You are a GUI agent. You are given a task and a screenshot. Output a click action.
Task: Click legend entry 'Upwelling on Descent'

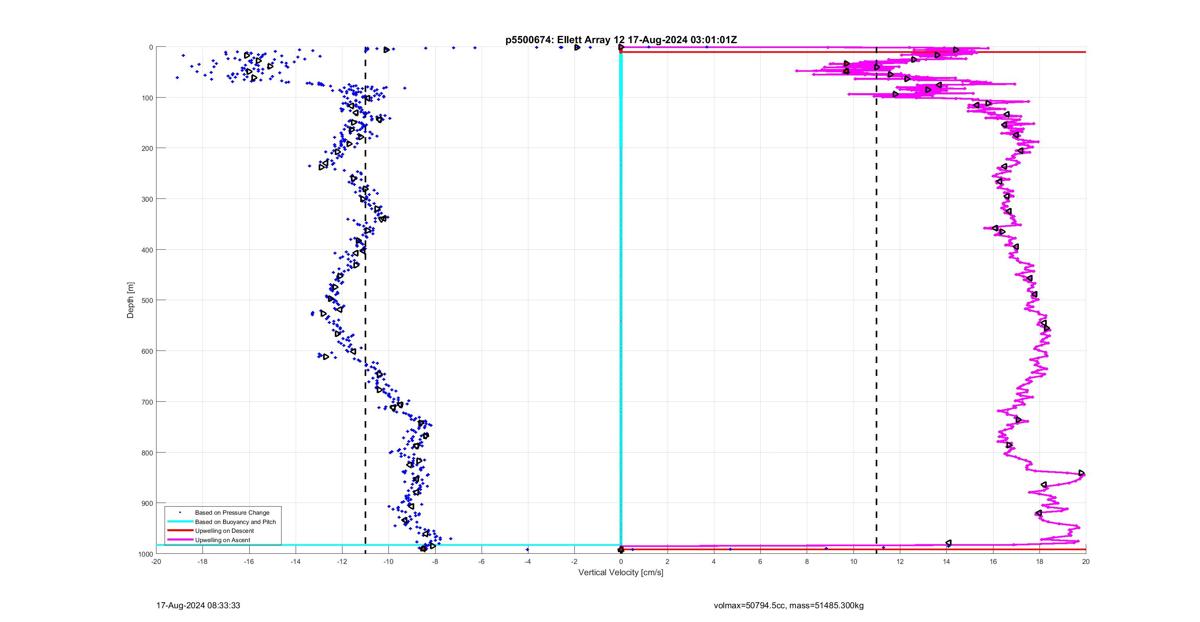pyautogui.click(x=227, y=531)
